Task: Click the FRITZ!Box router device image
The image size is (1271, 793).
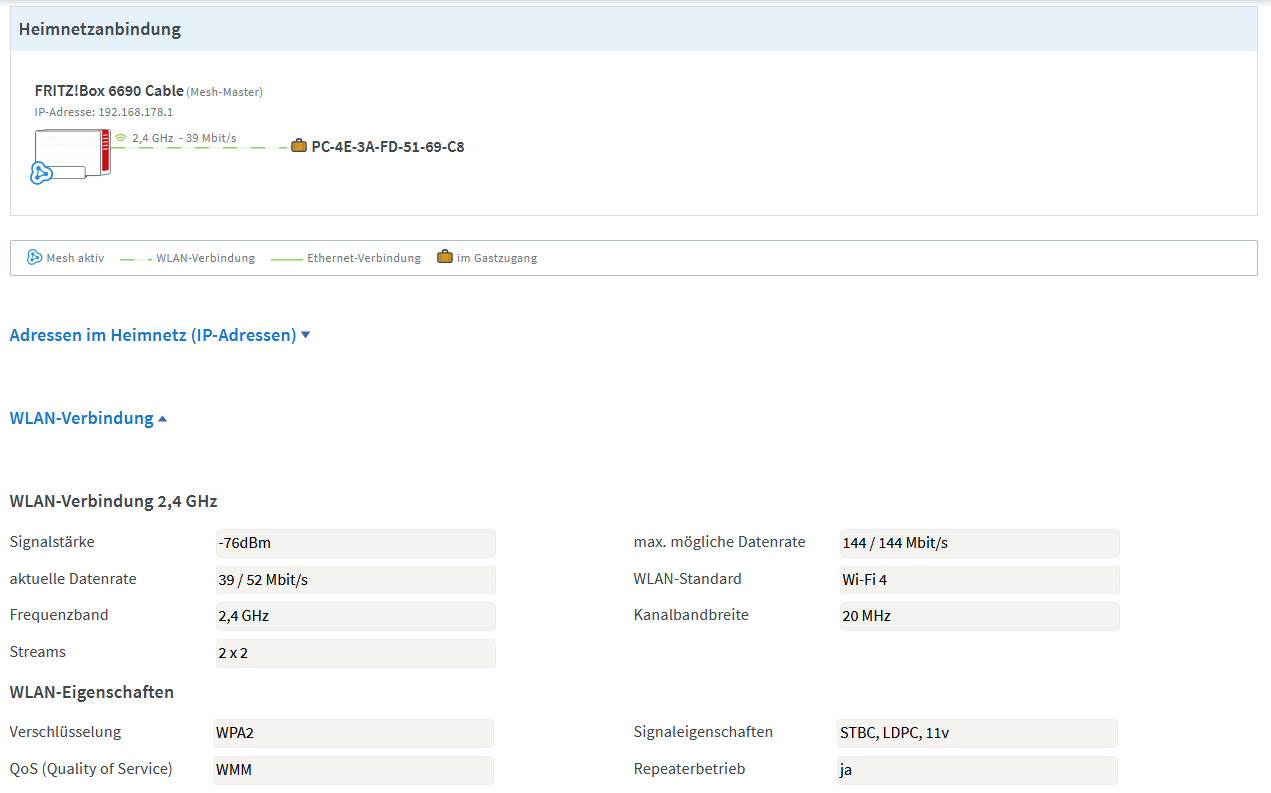Action: pyautogui.click(x=72, y=155)
